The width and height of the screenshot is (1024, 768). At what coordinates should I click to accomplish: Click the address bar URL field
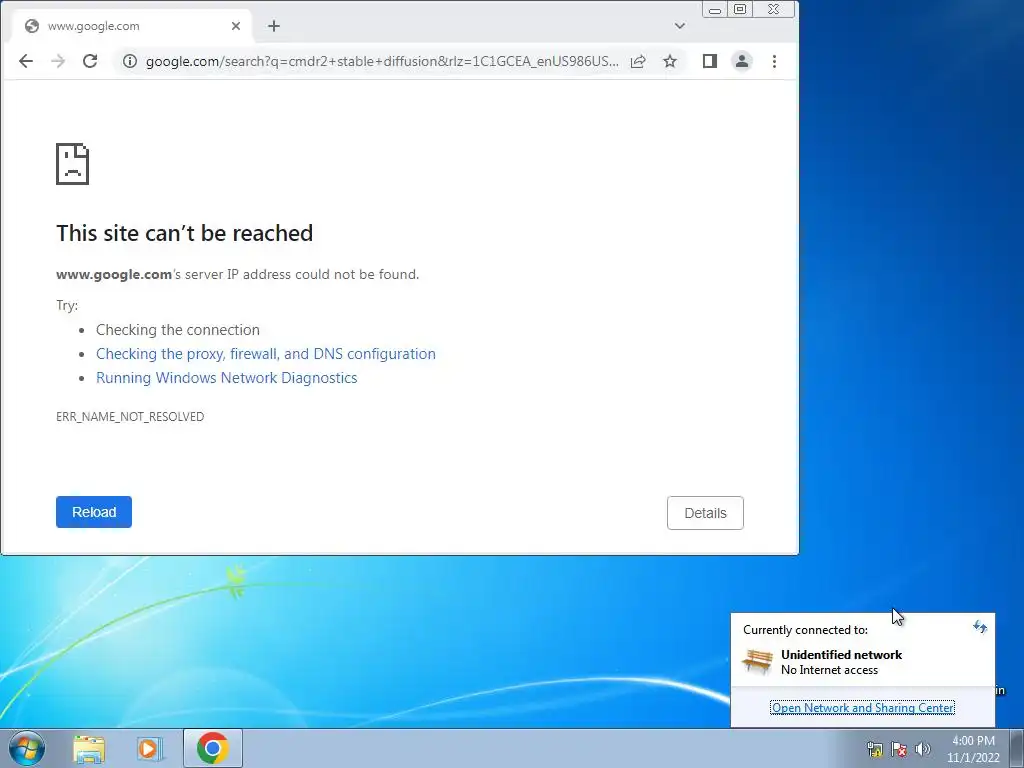(x=382, y=61)
